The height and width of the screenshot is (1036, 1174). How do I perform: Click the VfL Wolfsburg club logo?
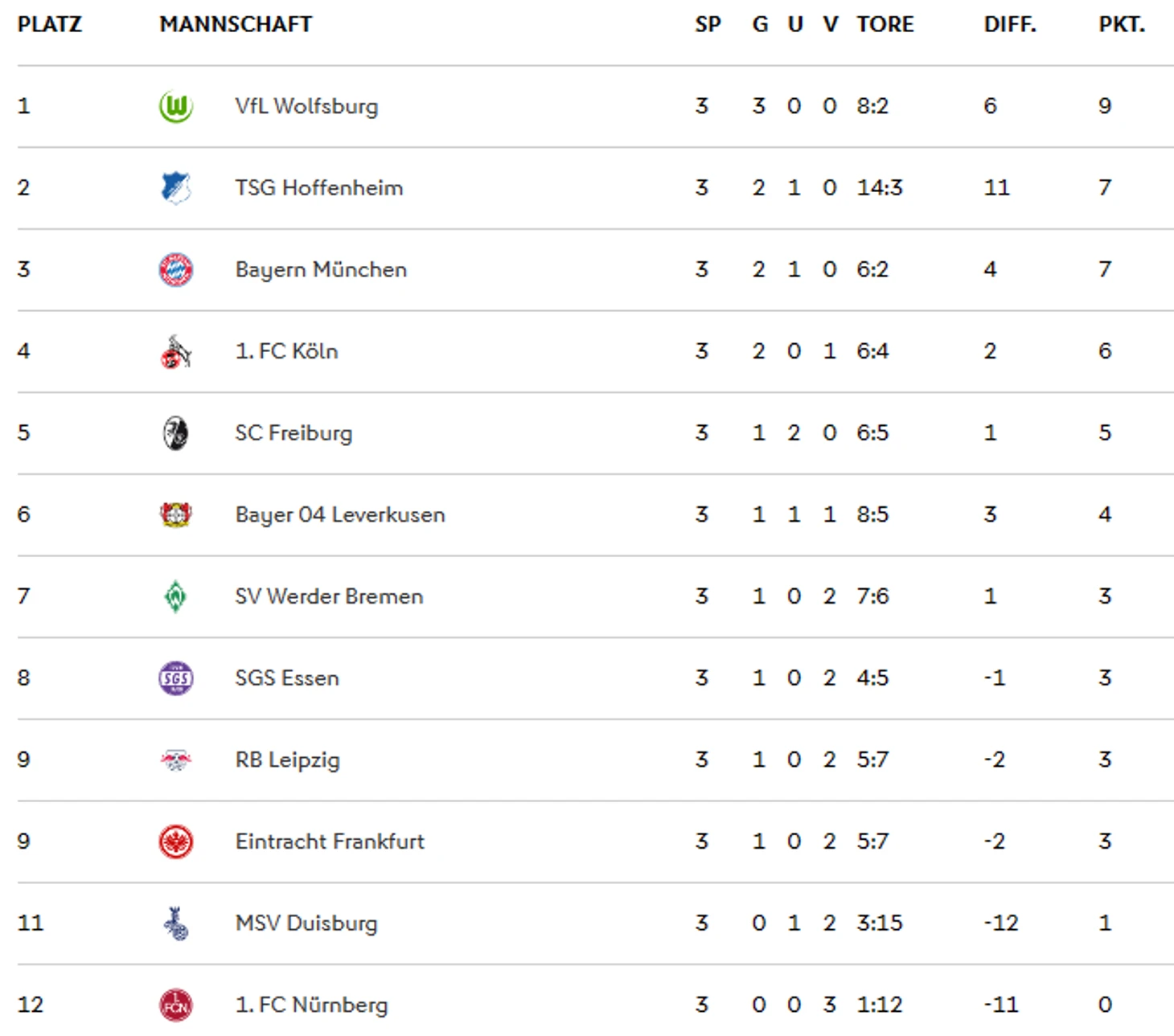pyautogui.click(x=175, y=106)
